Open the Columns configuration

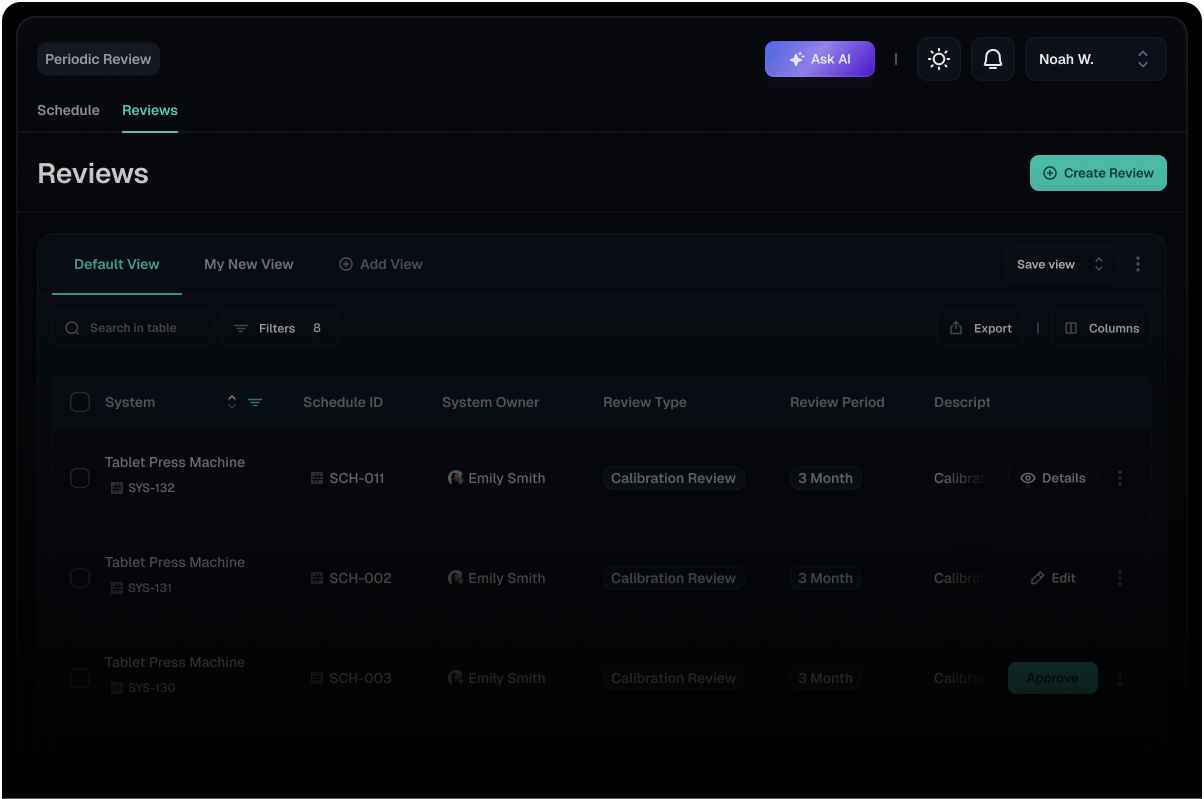1101,328
